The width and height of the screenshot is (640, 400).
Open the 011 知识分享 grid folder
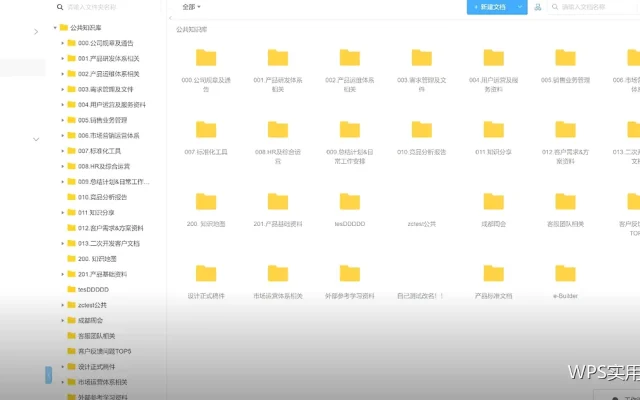pos(493,129)
